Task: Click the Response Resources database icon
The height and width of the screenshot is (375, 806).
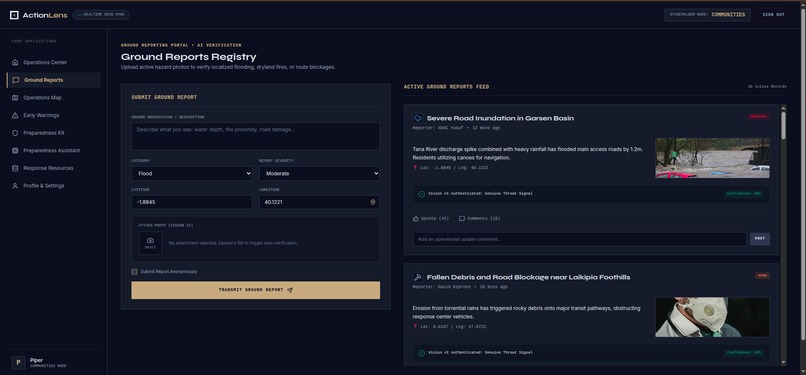Action: pyautogui.click(x=15, y=168)
